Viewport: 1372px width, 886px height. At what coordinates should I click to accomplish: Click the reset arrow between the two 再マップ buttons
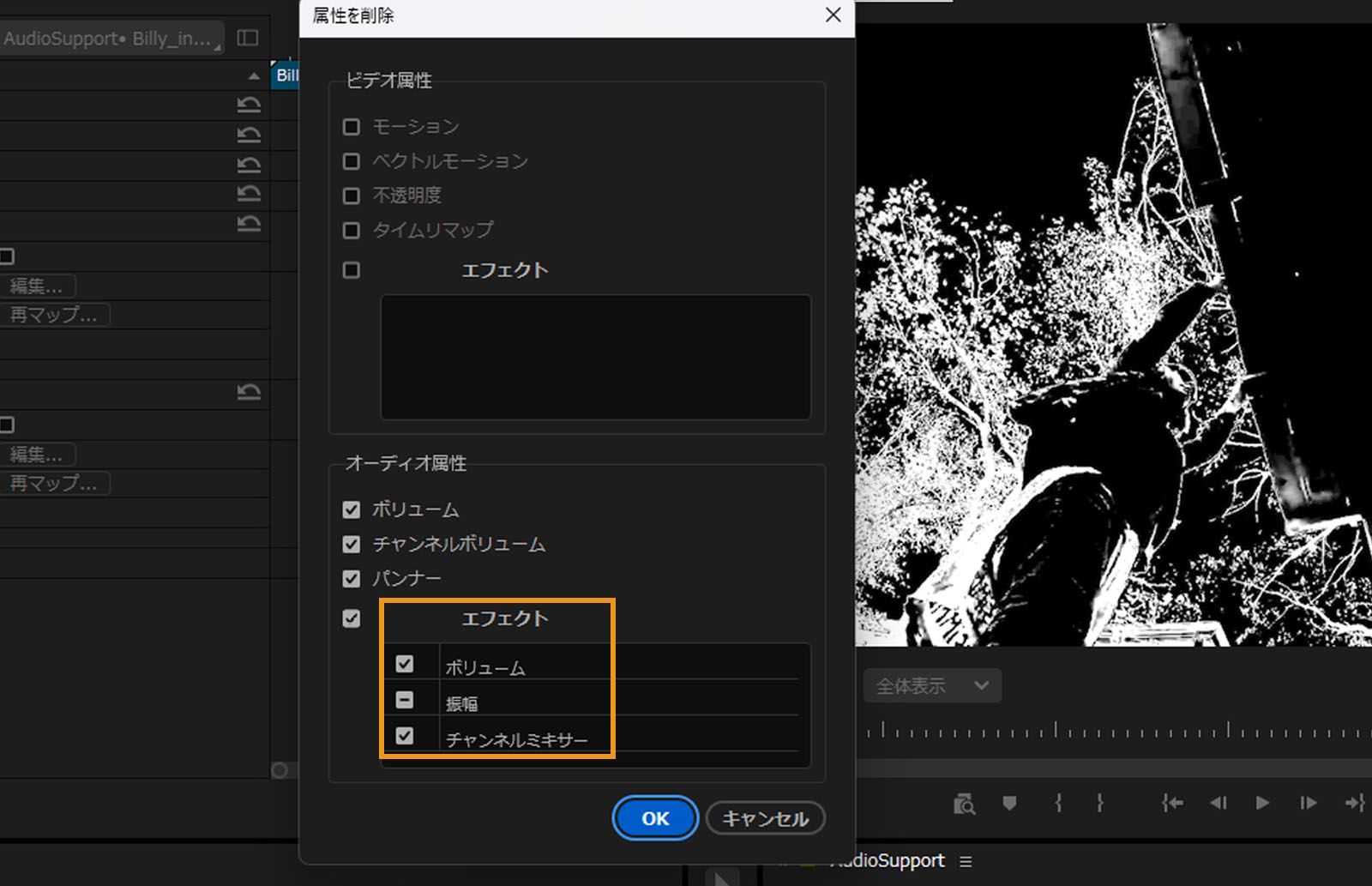[x=249, y=392]
